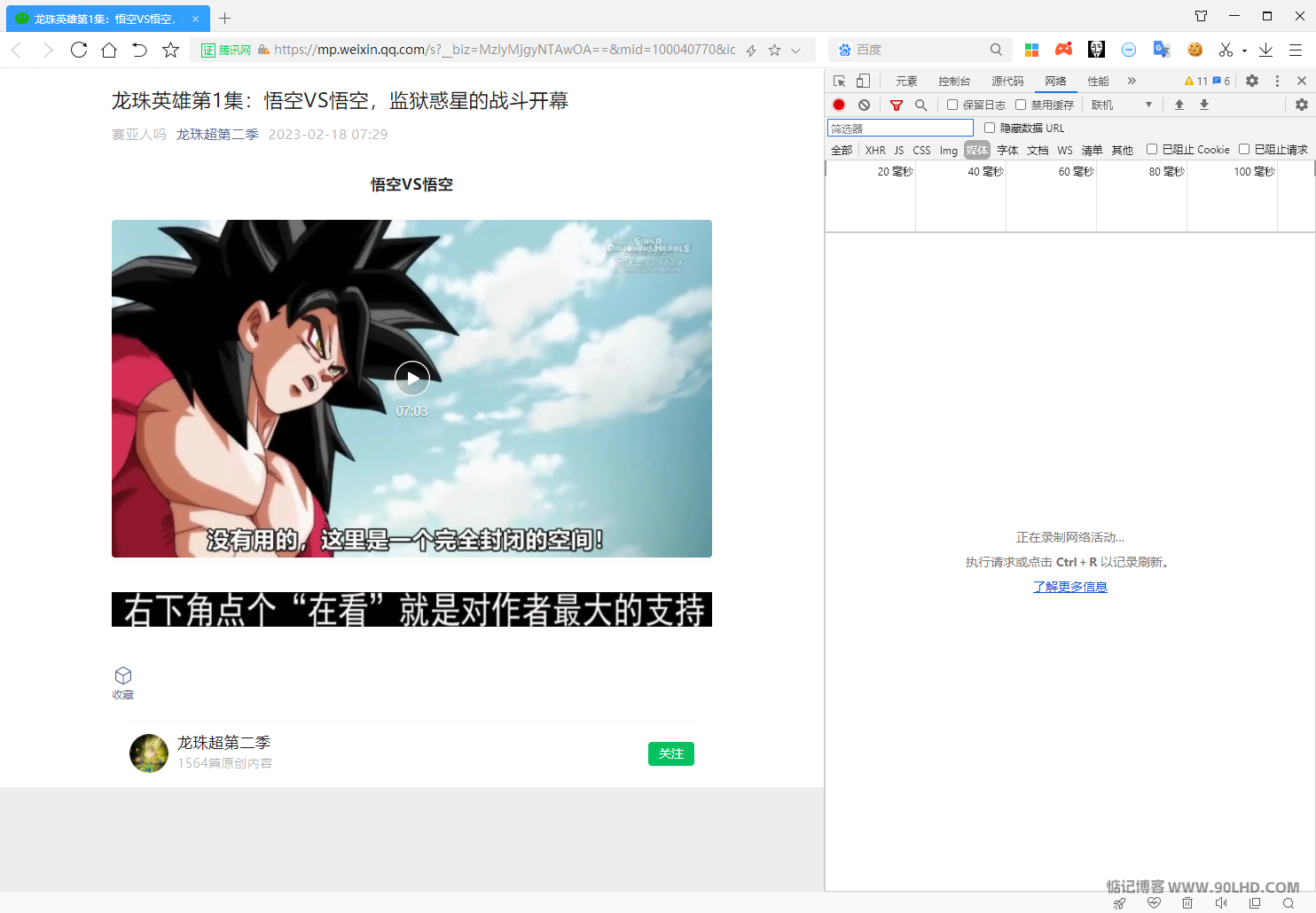Switch to the 性能 DevTools tab
1316x913 pixels.
1098,81
